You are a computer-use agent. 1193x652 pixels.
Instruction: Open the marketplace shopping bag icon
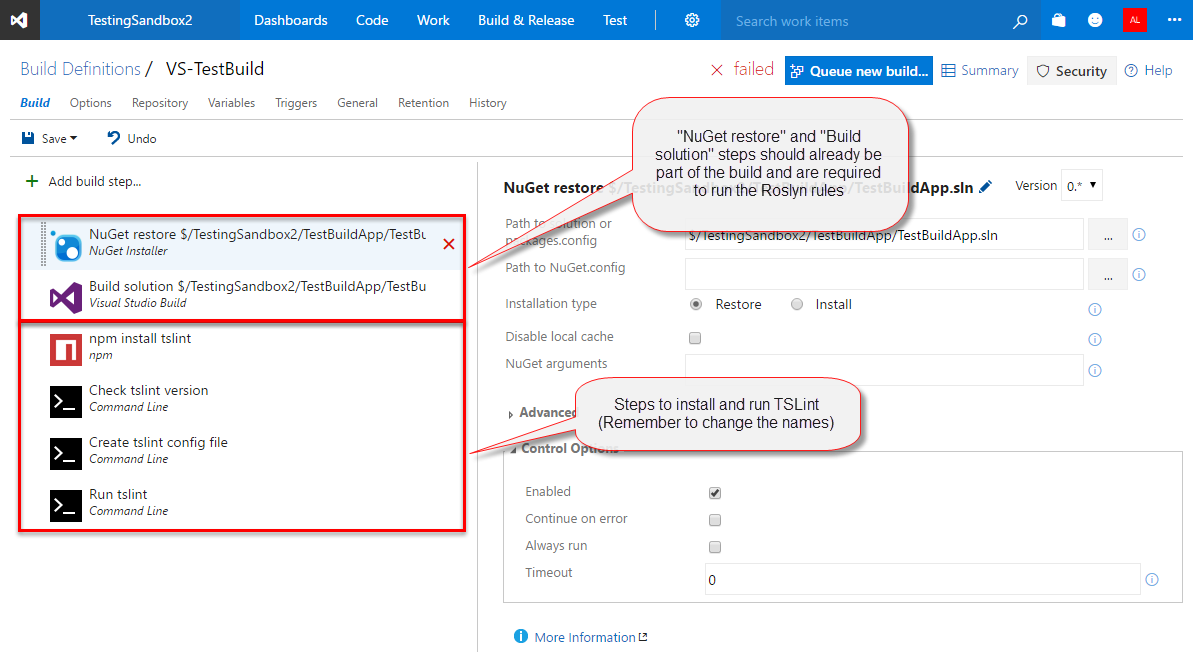click(1059, 20)
